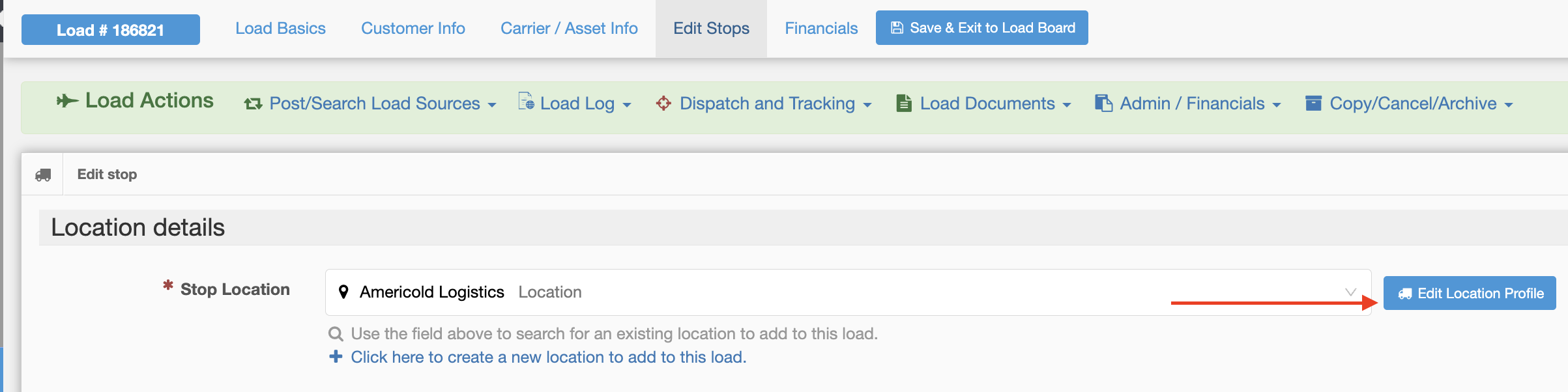
Task: Click Save & Exit to Load Board button
Action: click(x=982, y=27)
